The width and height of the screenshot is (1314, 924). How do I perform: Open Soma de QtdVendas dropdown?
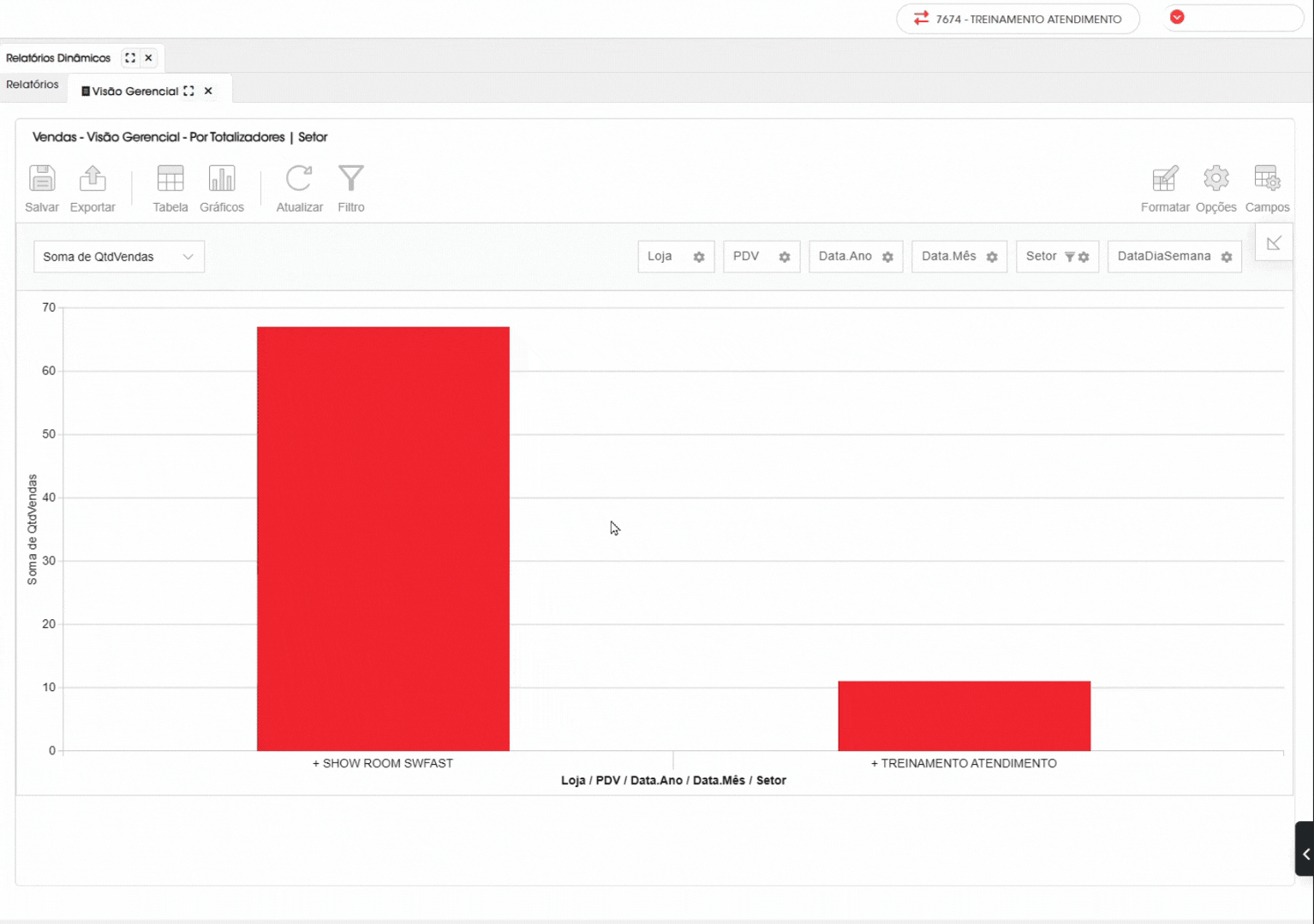[x=119, y=257]
